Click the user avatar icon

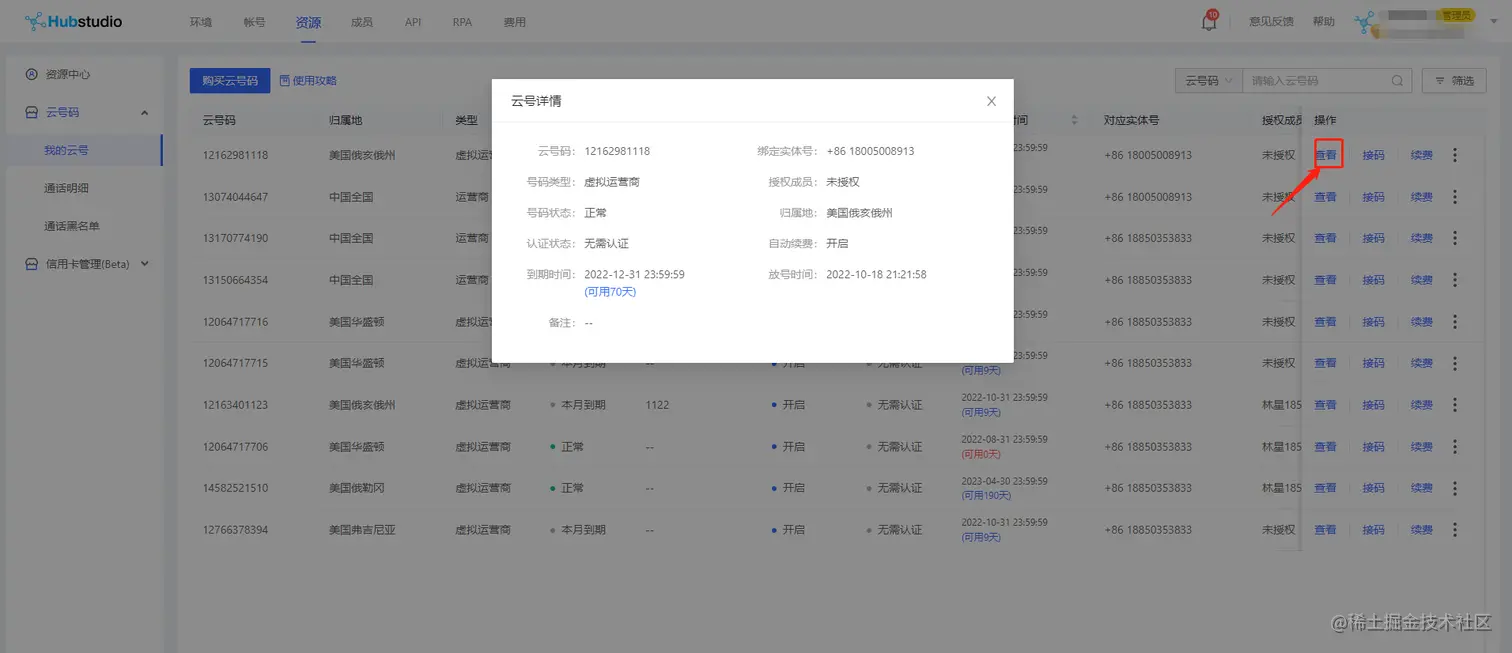coord(1365,22)
